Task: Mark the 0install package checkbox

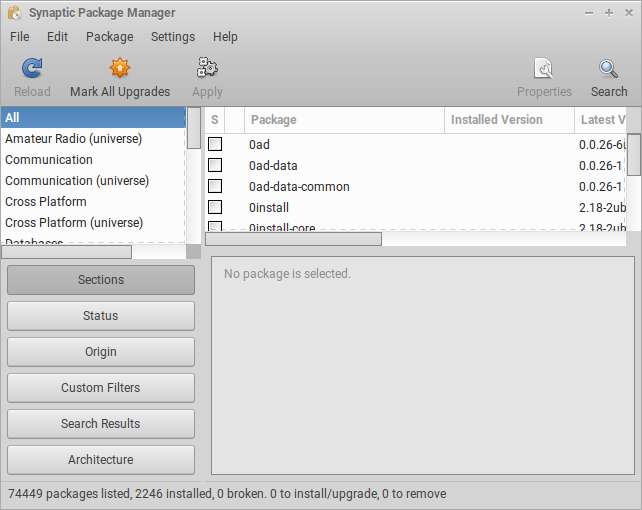Action: click(x=215, y=208)
